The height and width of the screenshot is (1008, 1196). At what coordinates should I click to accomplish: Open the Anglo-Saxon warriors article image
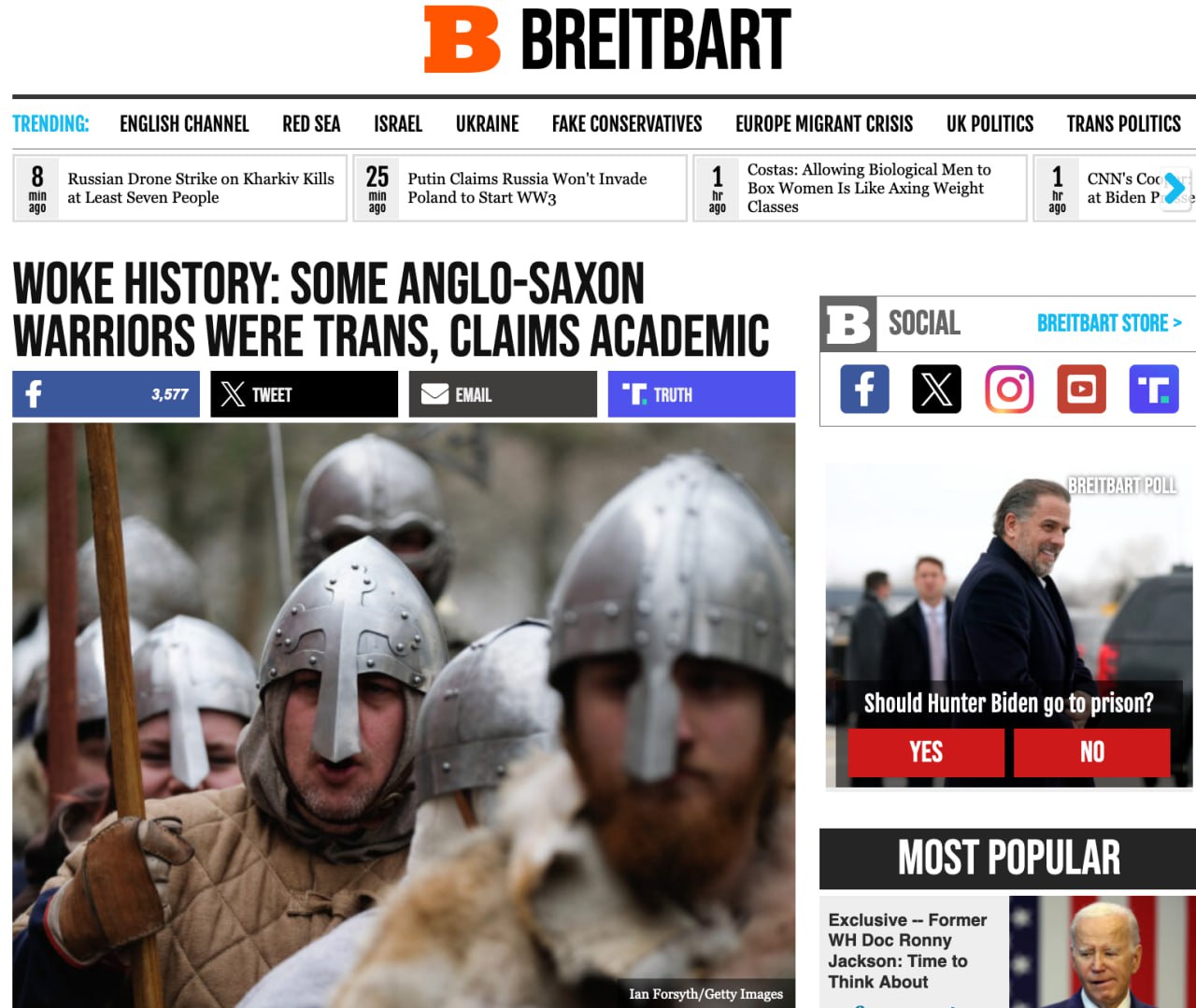[x=404, y=715]
